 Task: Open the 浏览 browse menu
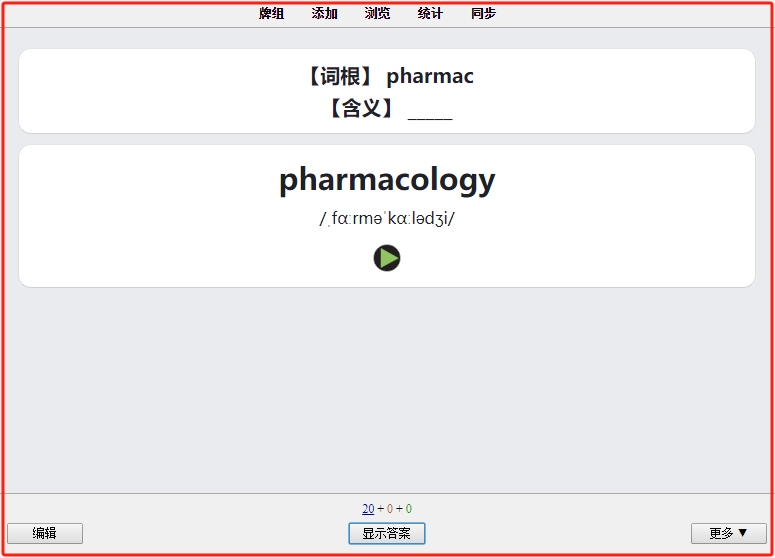[x=377, y=13]
